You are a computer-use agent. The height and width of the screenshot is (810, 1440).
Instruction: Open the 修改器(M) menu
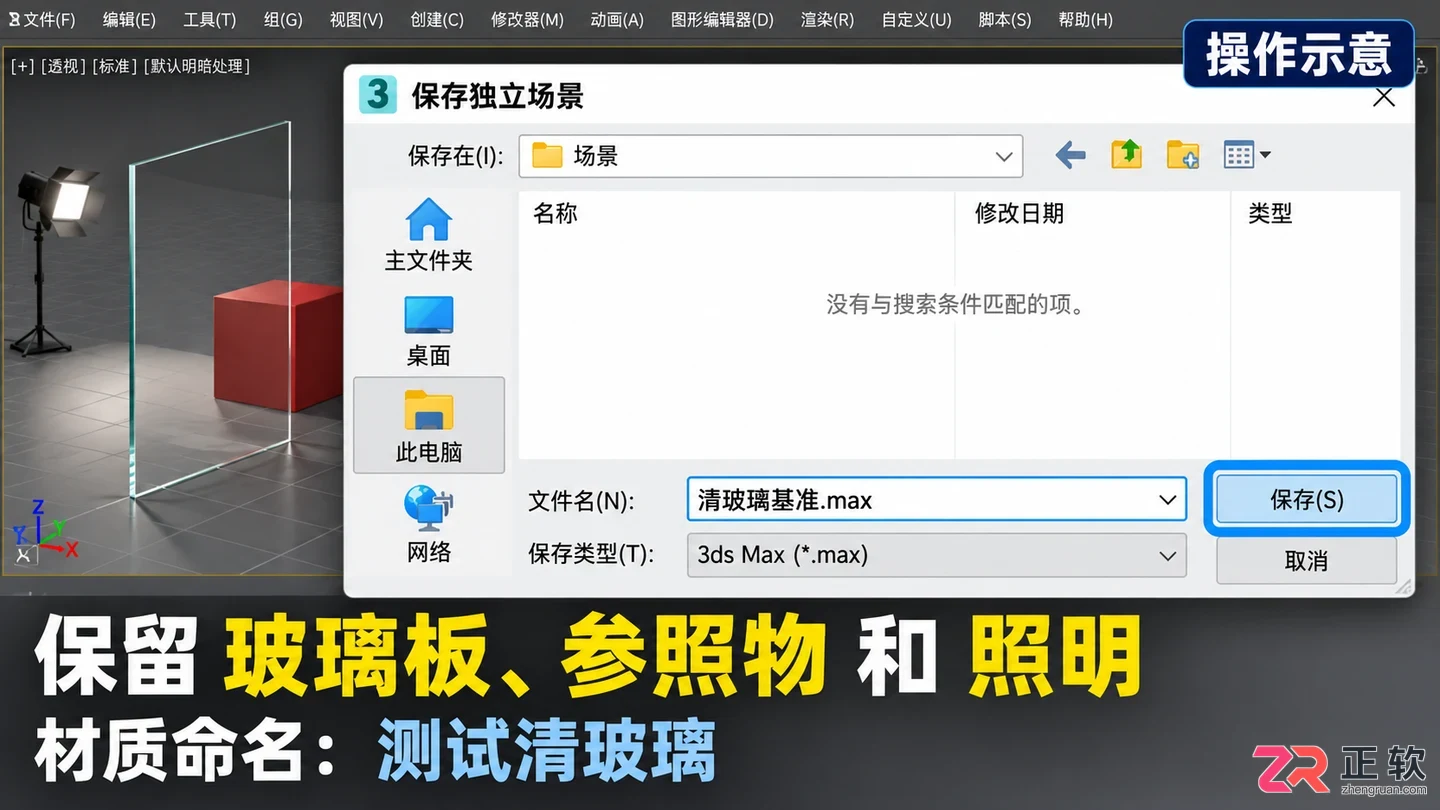coord(527,19)
